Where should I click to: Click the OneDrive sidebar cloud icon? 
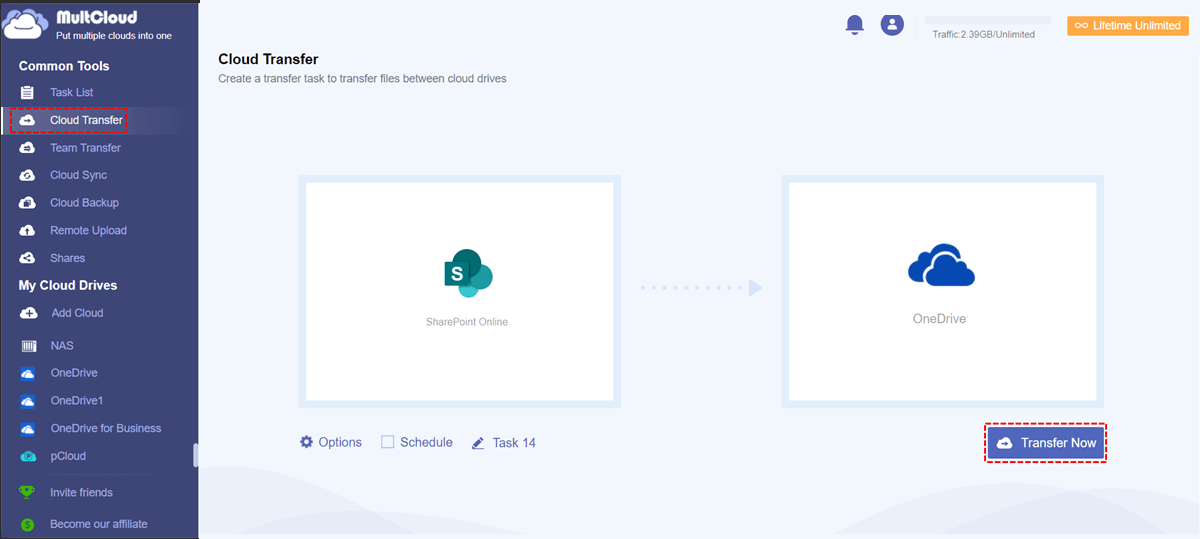click(28, 373)
